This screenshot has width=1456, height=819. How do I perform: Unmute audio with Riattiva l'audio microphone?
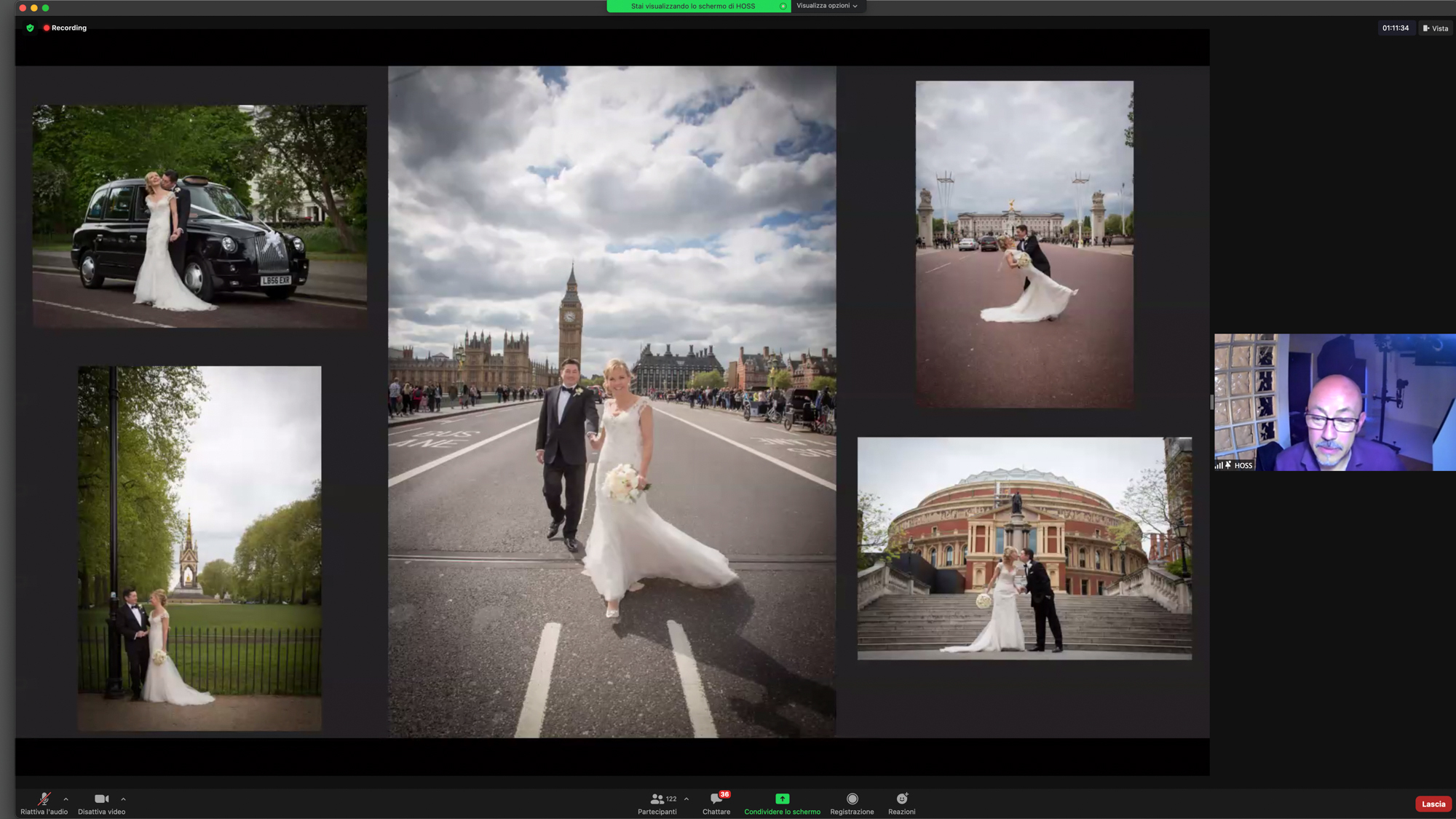click(44, 799)
